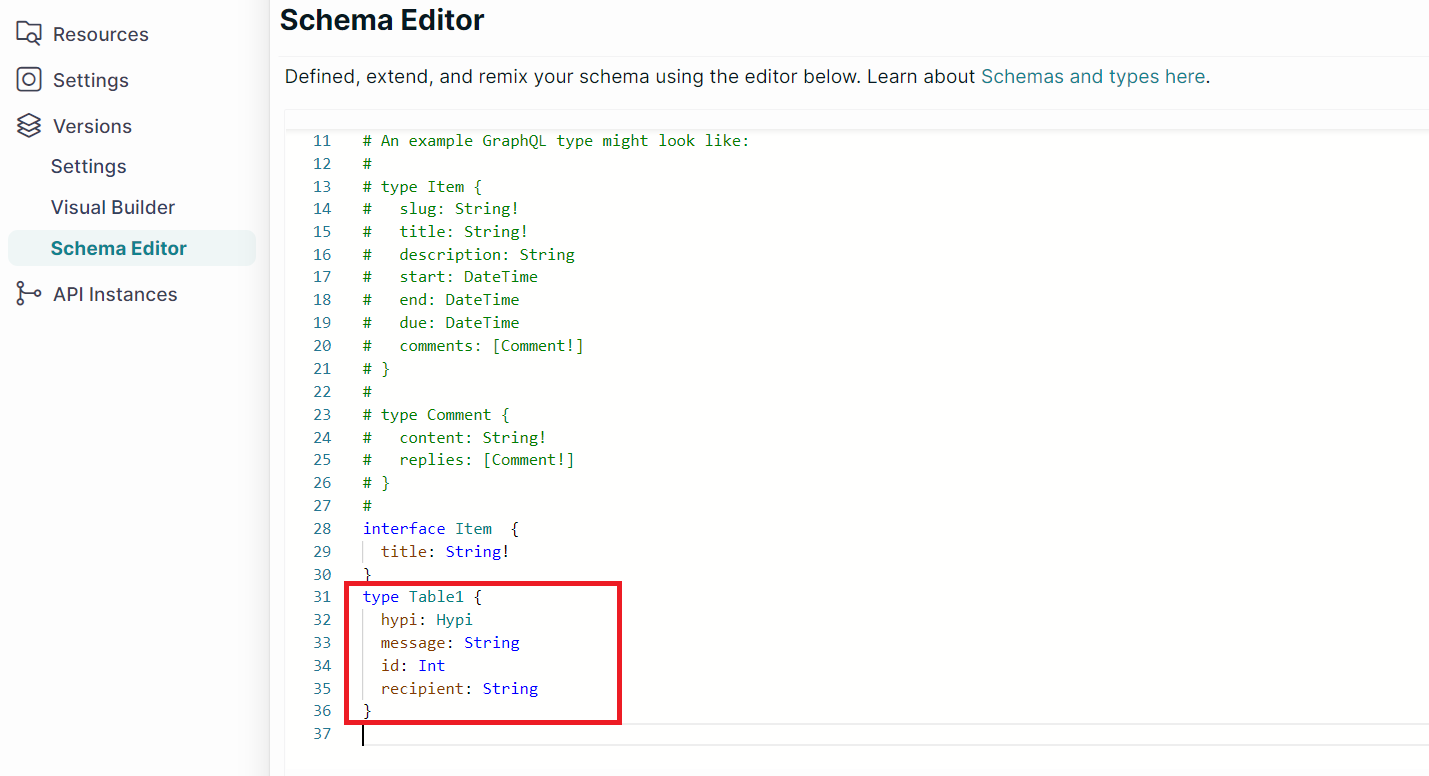Place cursor on empty line 37
This screenshot has width=1429, height=776.
pos(895,734)
